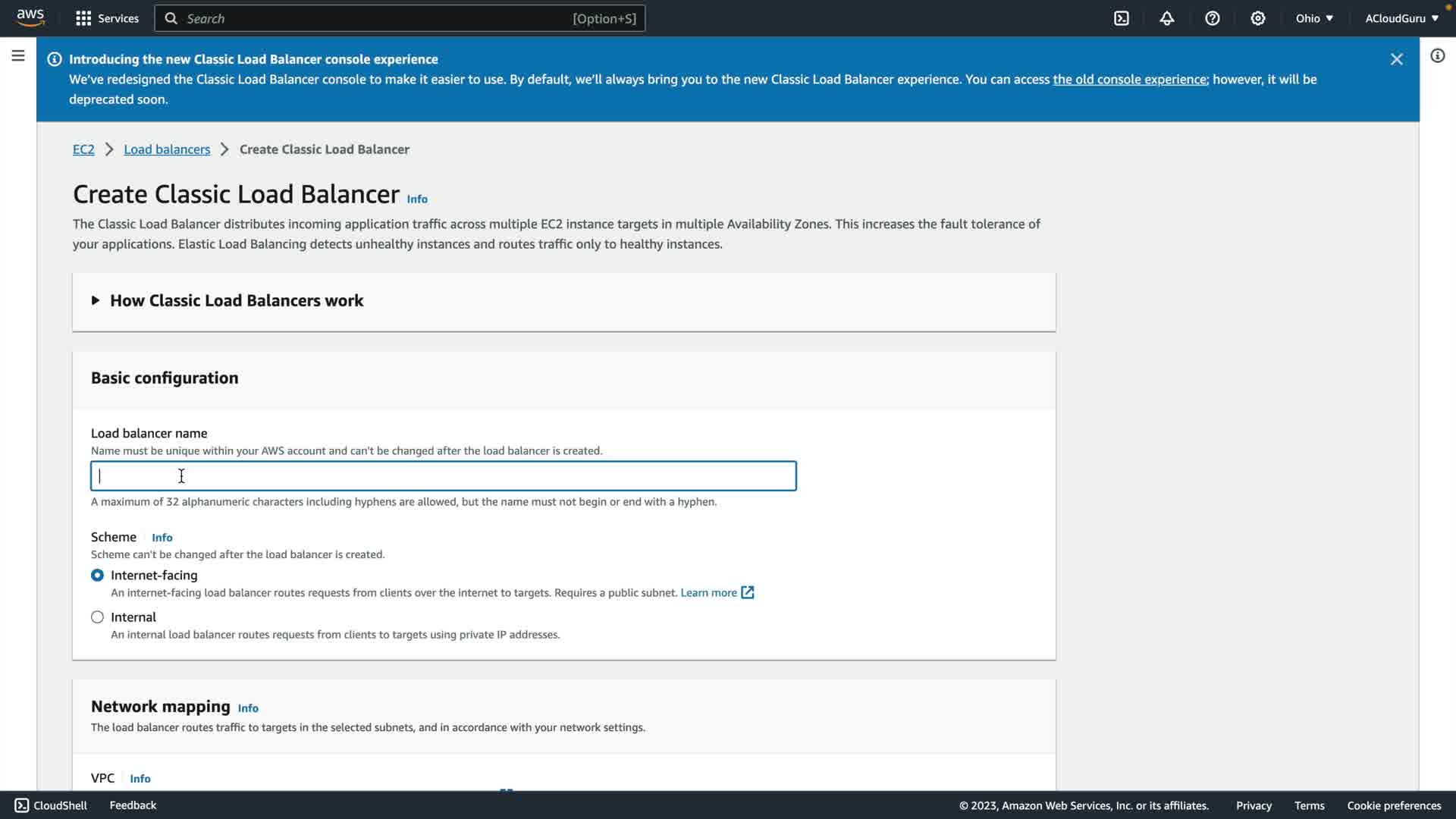Open the help question mark menu

click(x=1213, y=18)
